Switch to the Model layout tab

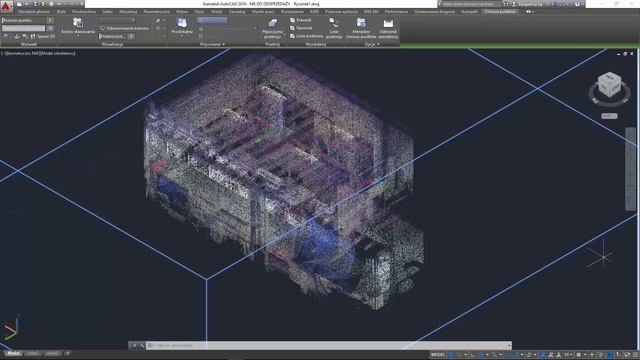click(x=13, y=353)
